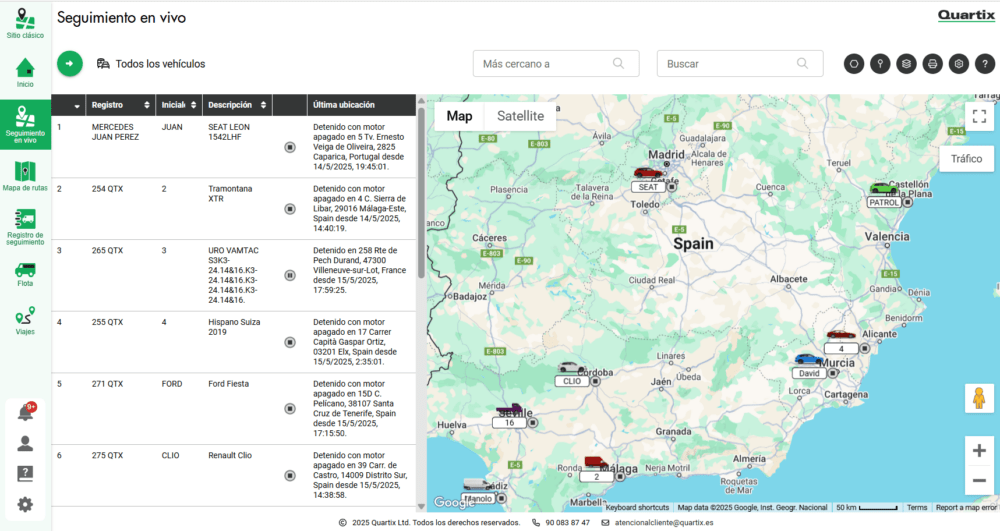Open the Flota section

click(x=25, y=275)
